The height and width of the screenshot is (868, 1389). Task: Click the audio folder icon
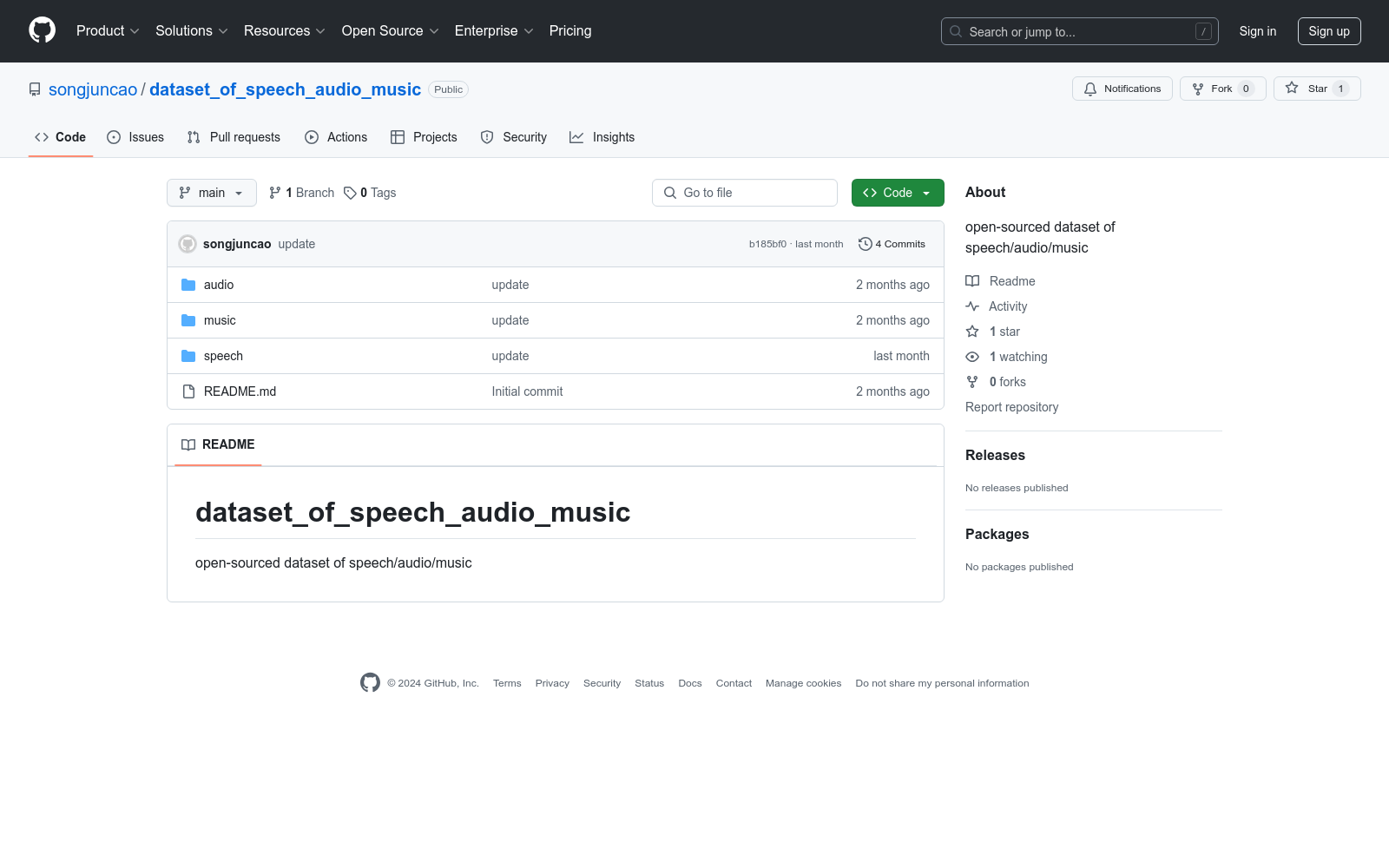pos(188,285)
